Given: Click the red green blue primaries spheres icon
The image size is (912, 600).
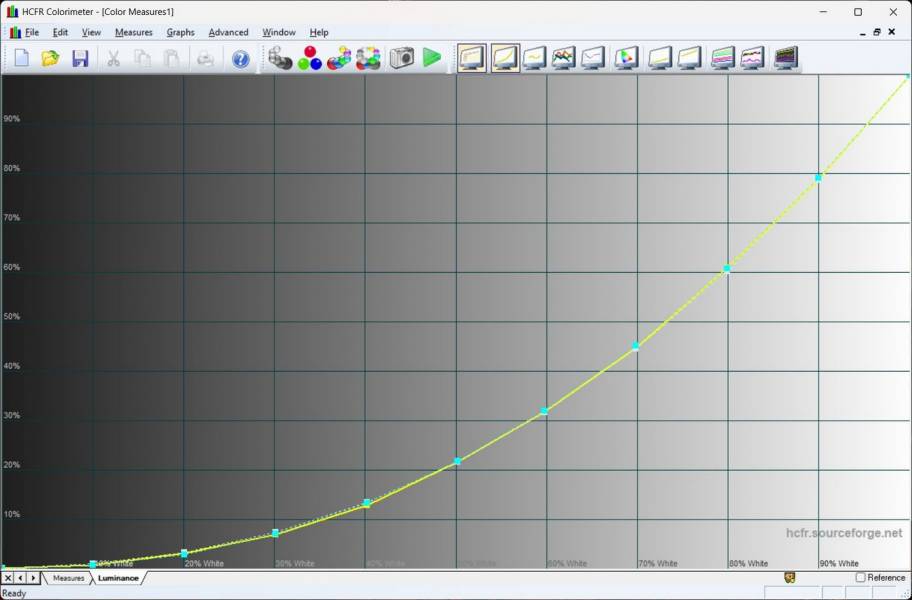Looking at the screenshot, I should [x=310, y=58].
